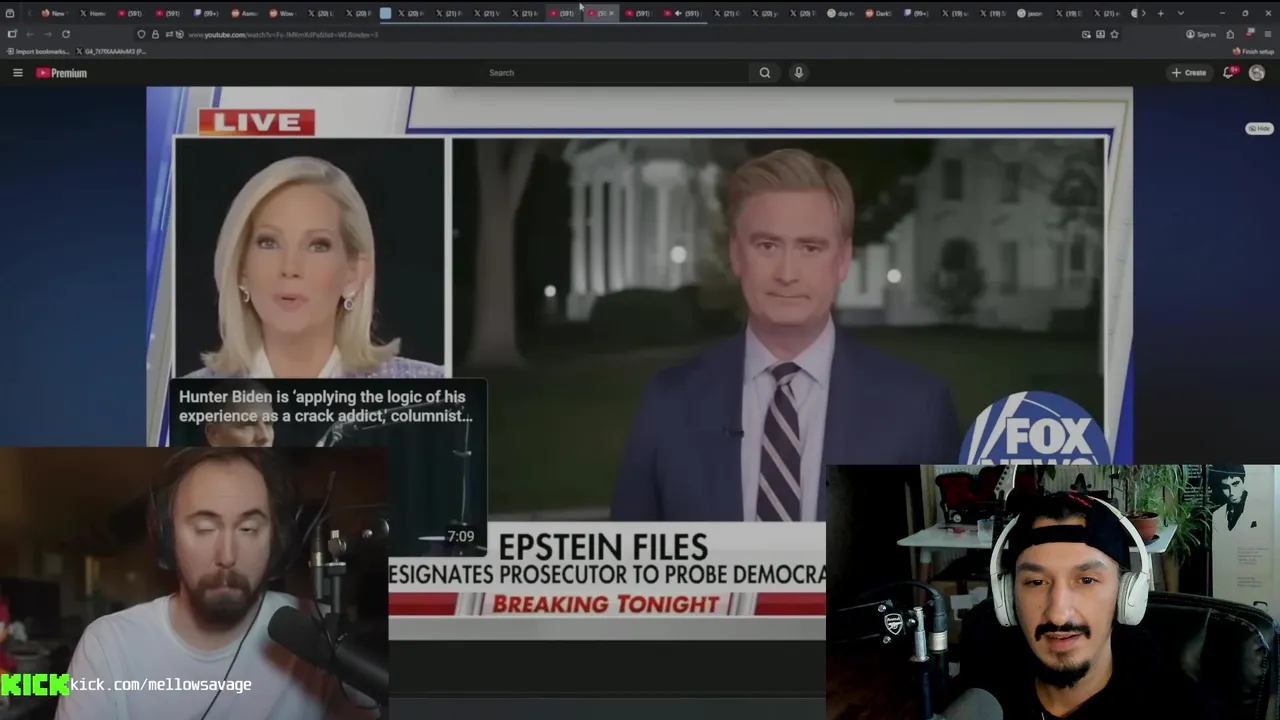Reload the current YouTube page
Image resolution: width=1280 pixels, height=720 pixels.
tap(66, 34)
